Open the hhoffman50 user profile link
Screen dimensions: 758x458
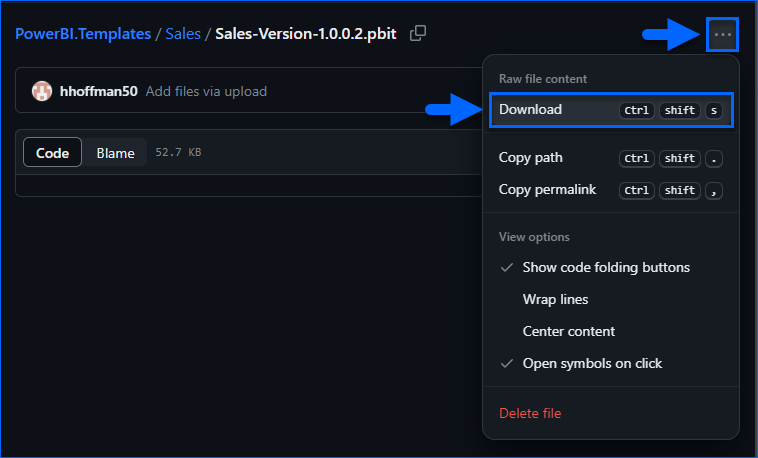coord(99,91)
